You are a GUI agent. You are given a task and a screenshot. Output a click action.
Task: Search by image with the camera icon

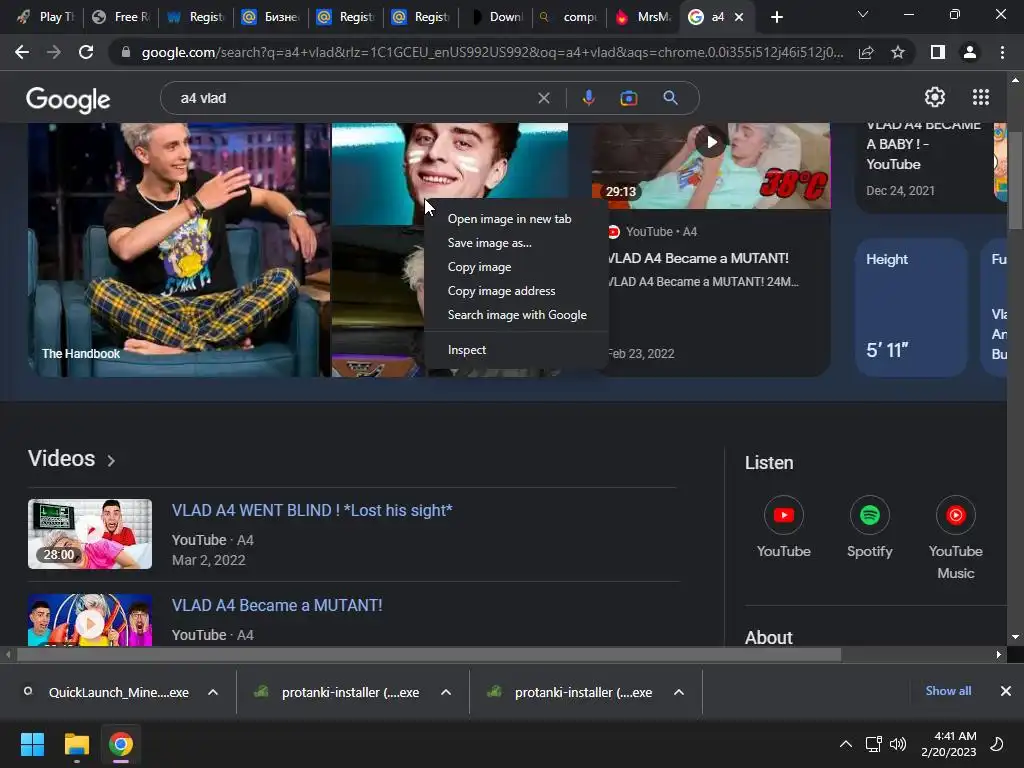point(628,98)
